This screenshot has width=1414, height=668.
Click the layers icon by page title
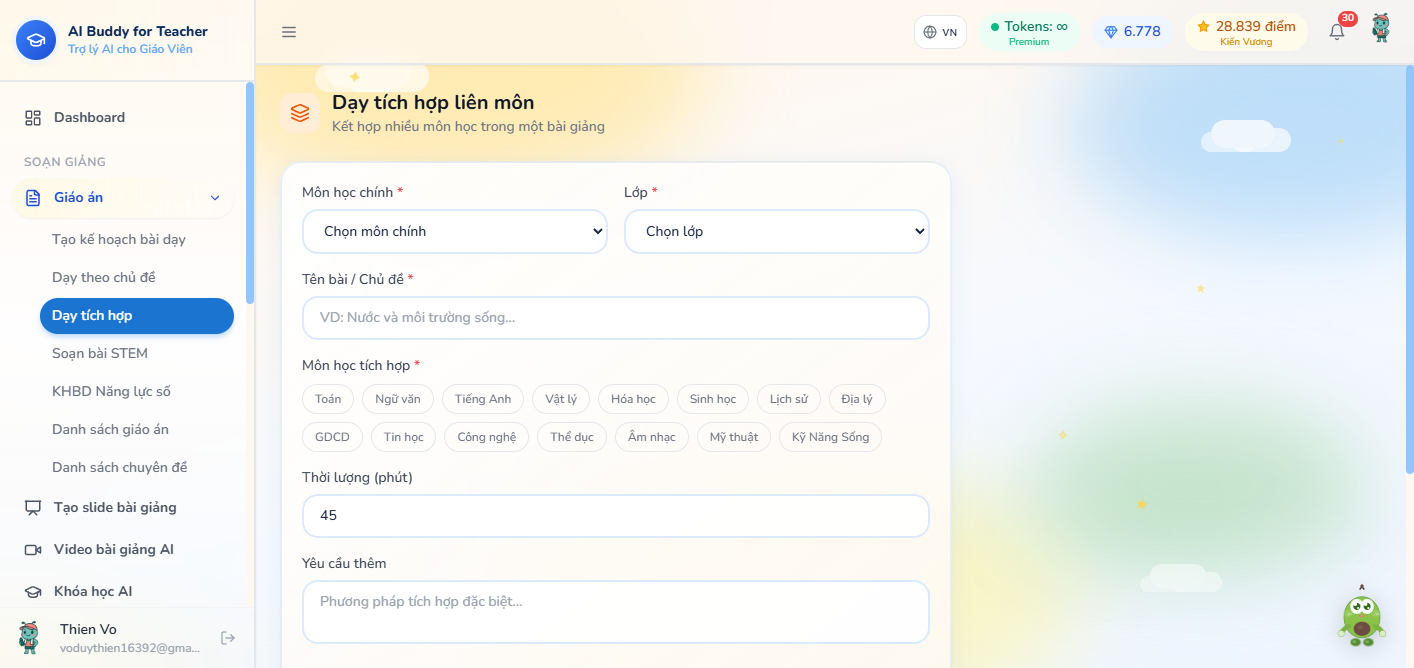tap(300, 113)
